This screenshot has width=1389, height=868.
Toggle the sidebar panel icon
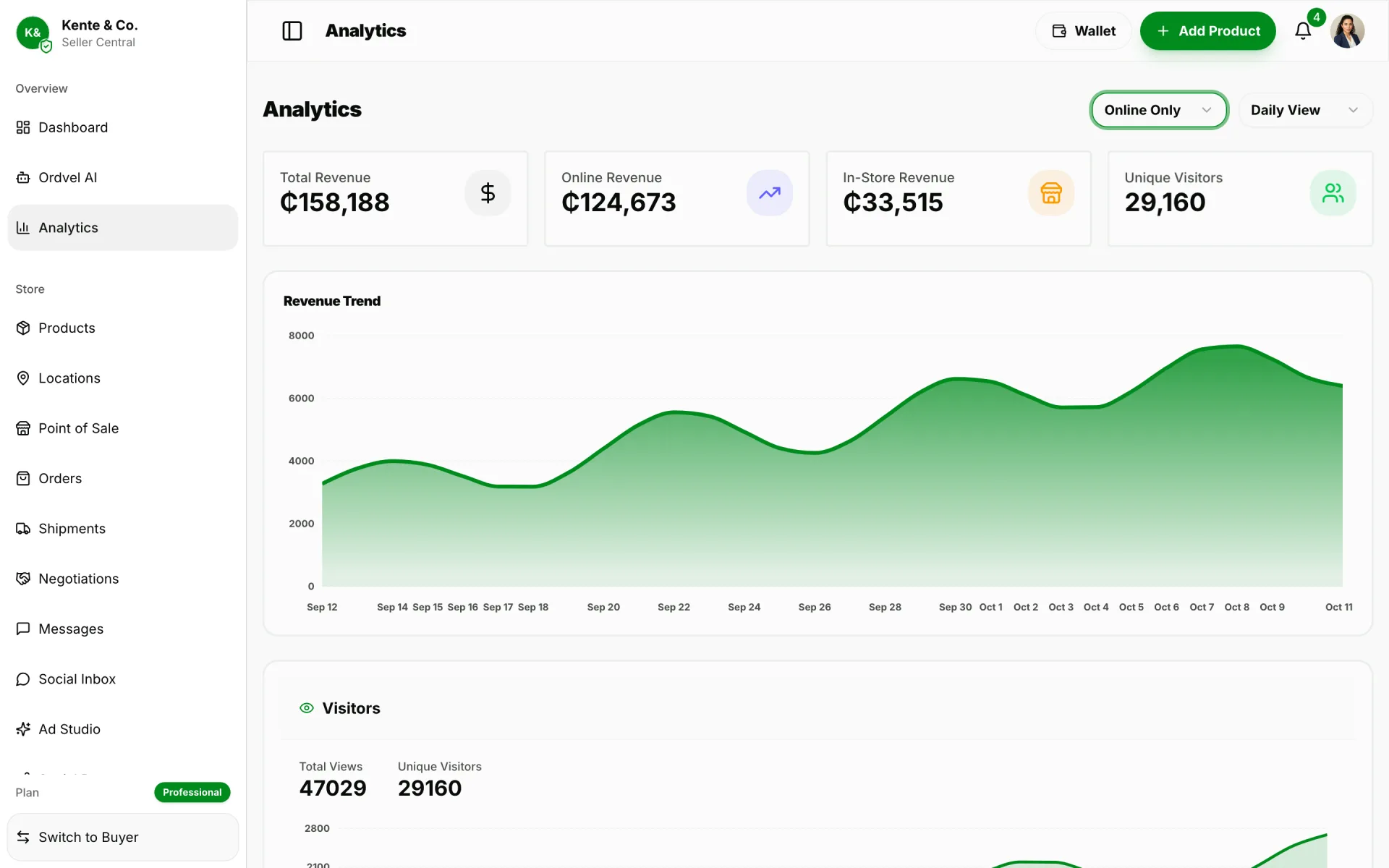(x=292, y=31)
